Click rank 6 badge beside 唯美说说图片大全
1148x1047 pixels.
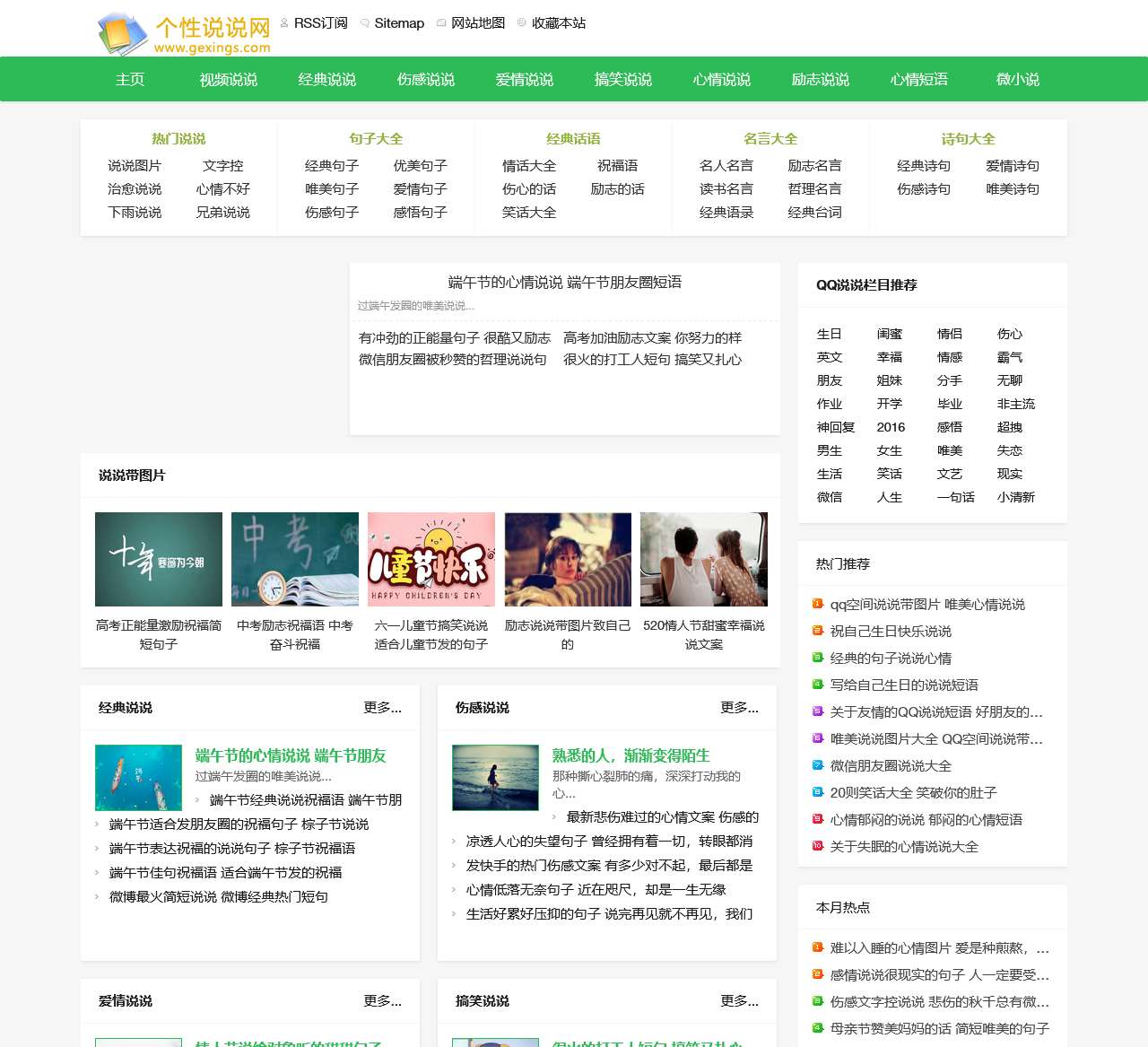click(x=818, y=738)
